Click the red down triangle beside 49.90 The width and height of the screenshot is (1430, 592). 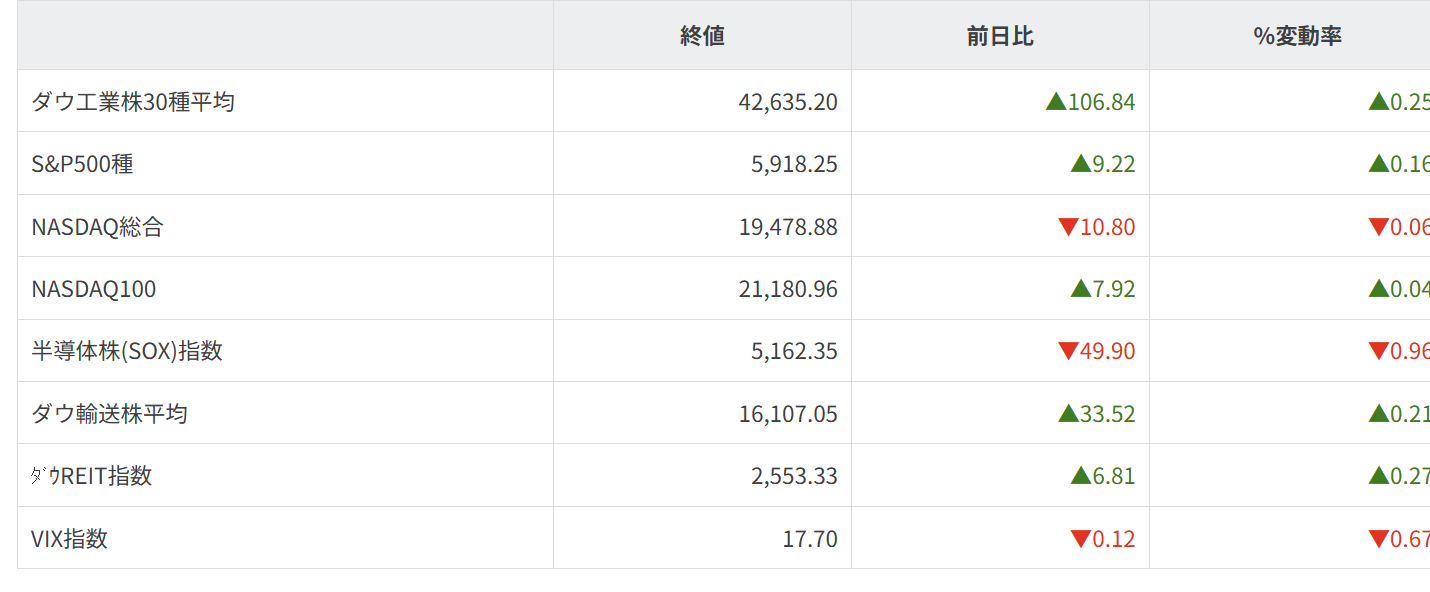click(1068, 352)
